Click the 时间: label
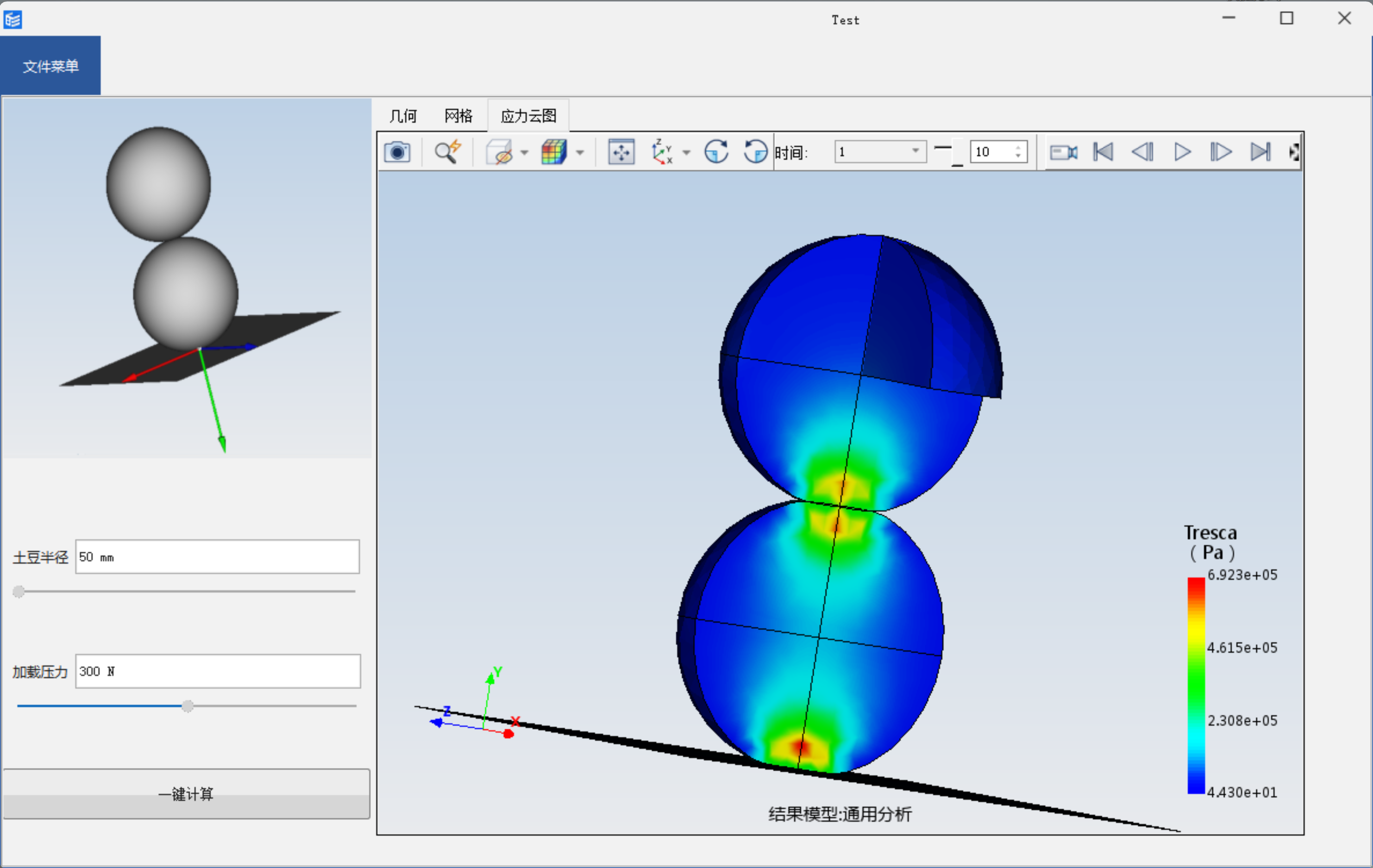 tap(791, 153)
